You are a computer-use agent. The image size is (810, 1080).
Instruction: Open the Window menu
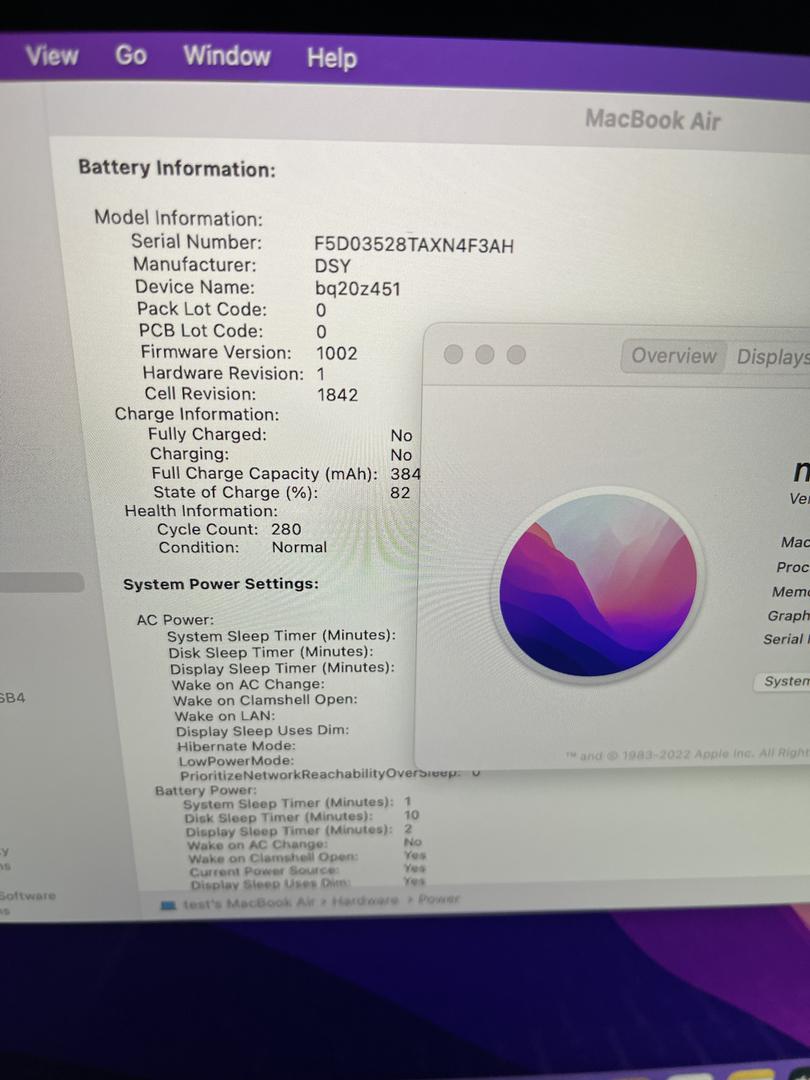[227, 55]
